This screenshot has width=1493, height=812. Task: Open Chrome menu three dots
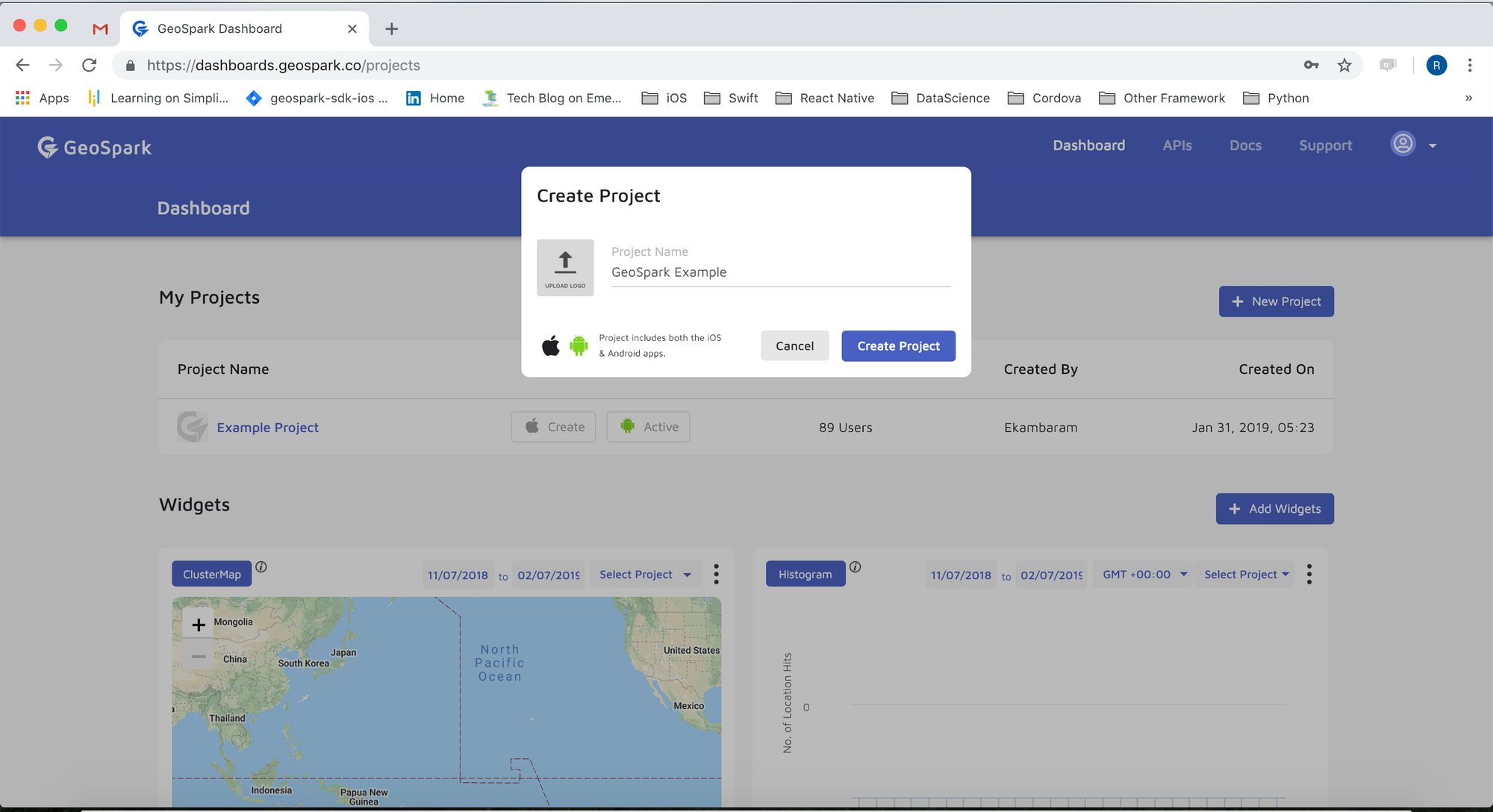[x=1470, y=65]
